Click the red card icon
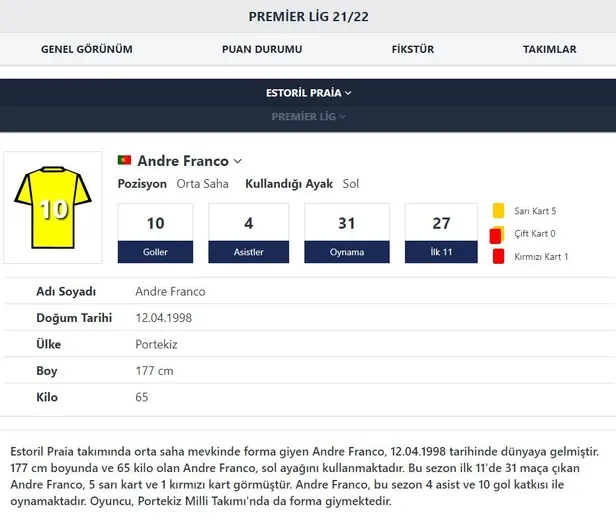The width and height of the screenshot is (616, 519). [498, 257]
